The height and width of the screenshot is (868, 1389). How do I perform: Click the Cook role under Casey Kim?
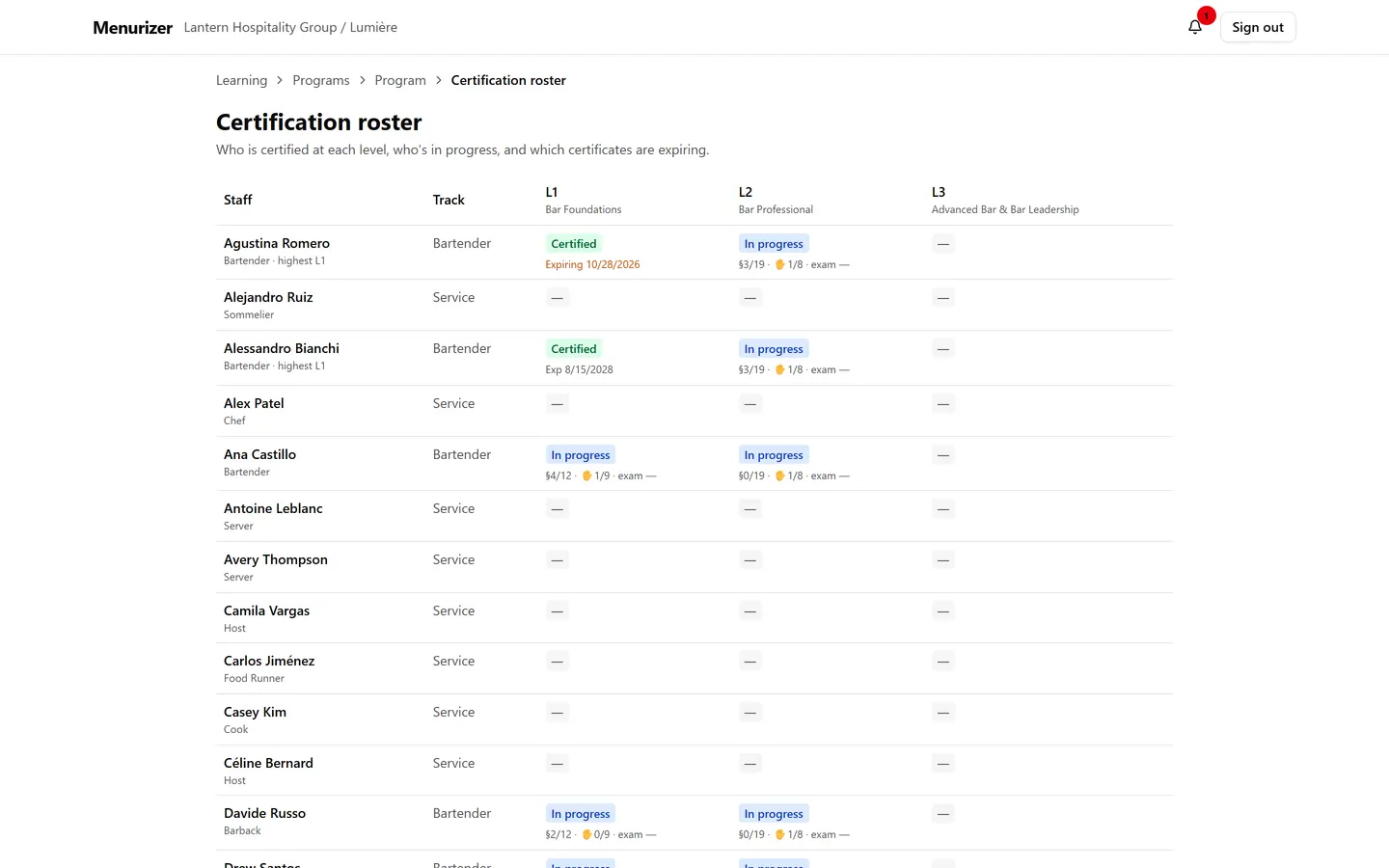(235, 729)
